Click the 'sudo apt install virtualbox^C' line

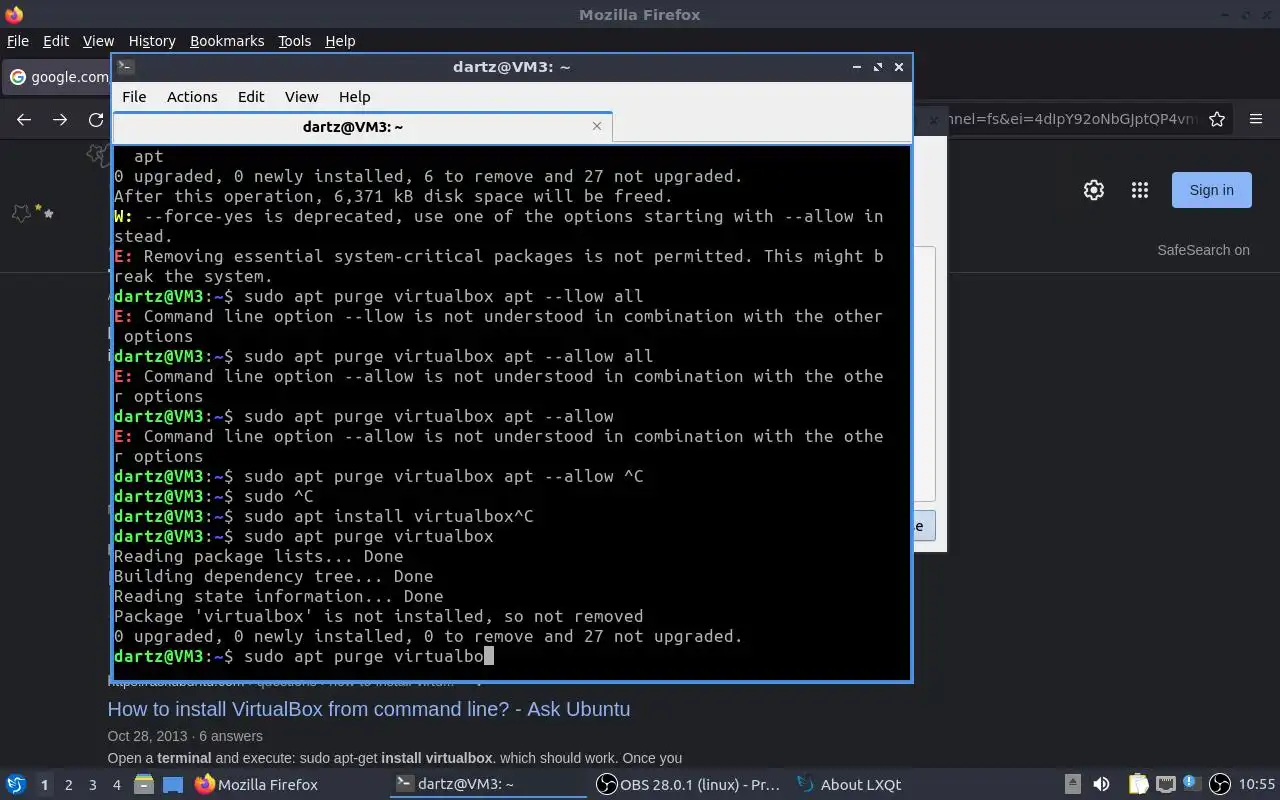[x=324, y=516]
